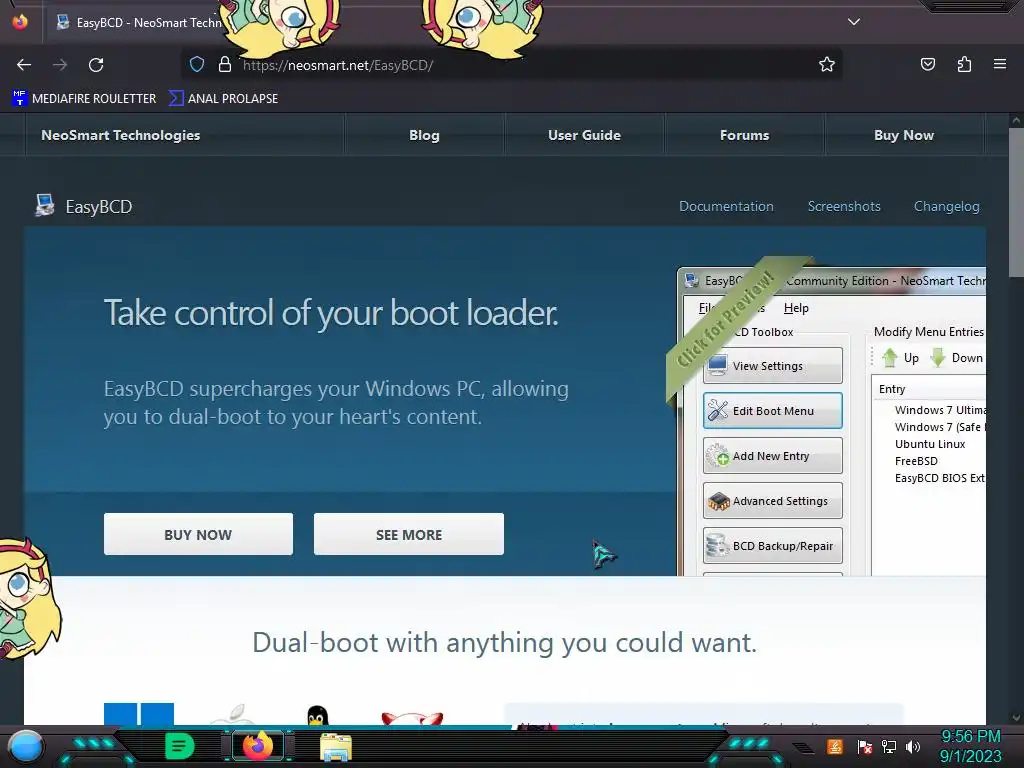Click the 'Windows 7 Ultima' entry text
This screenshot has width=1024, height=768.
(x=940, y=410)
